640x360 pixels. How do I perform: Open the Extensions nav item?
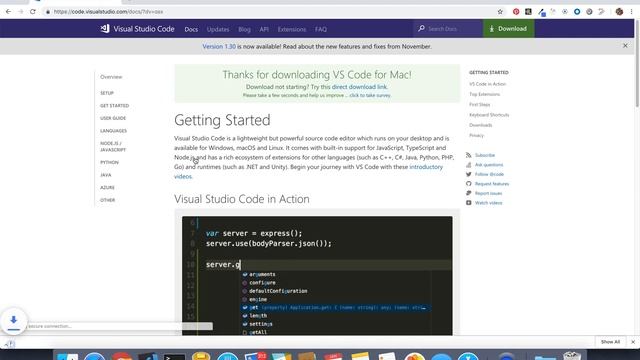(x=292, y=29)
